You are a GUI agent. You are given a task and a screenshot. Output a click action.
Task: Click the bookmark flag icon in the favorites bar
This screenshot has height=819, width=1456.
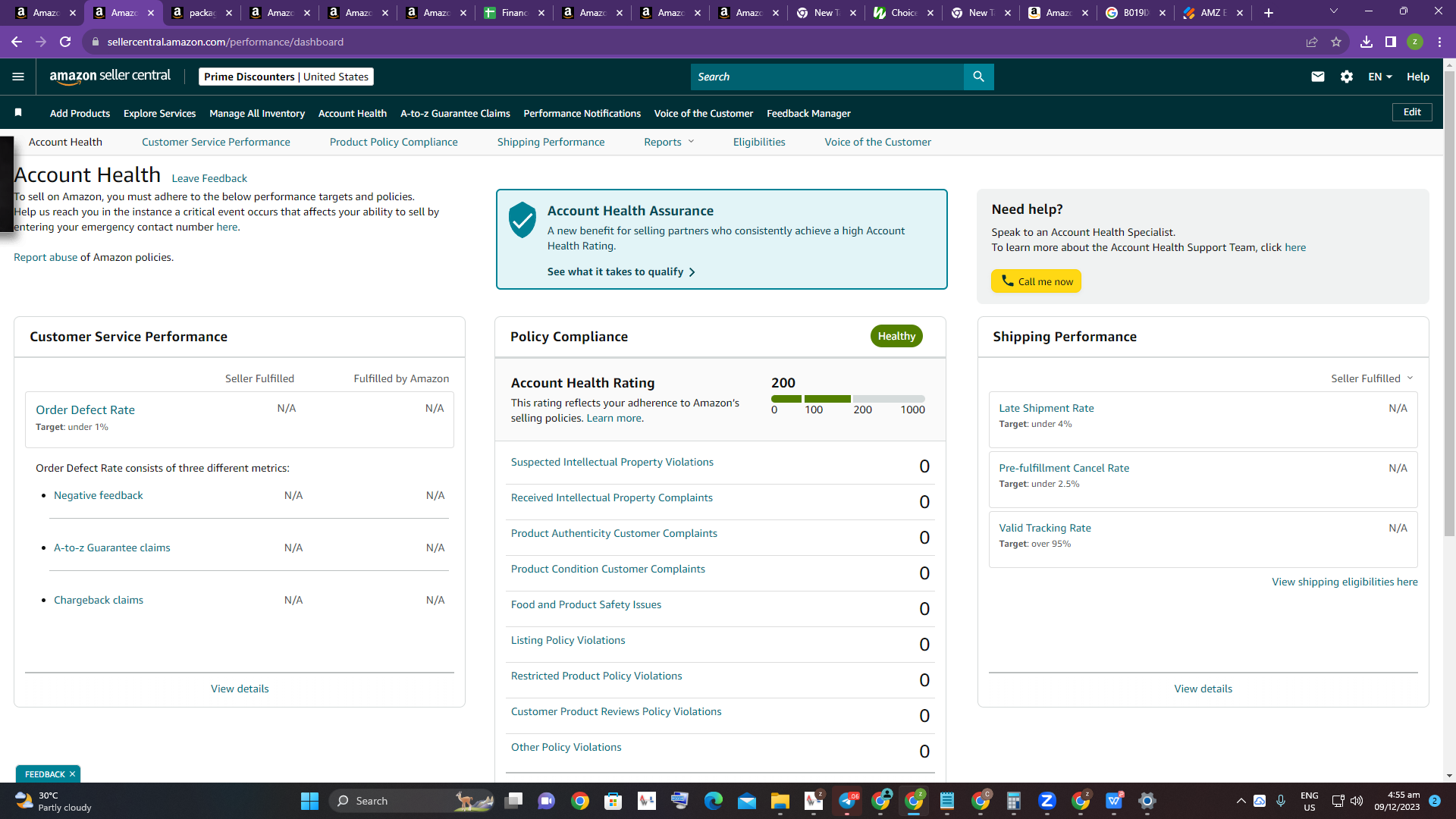coord(18,113)
